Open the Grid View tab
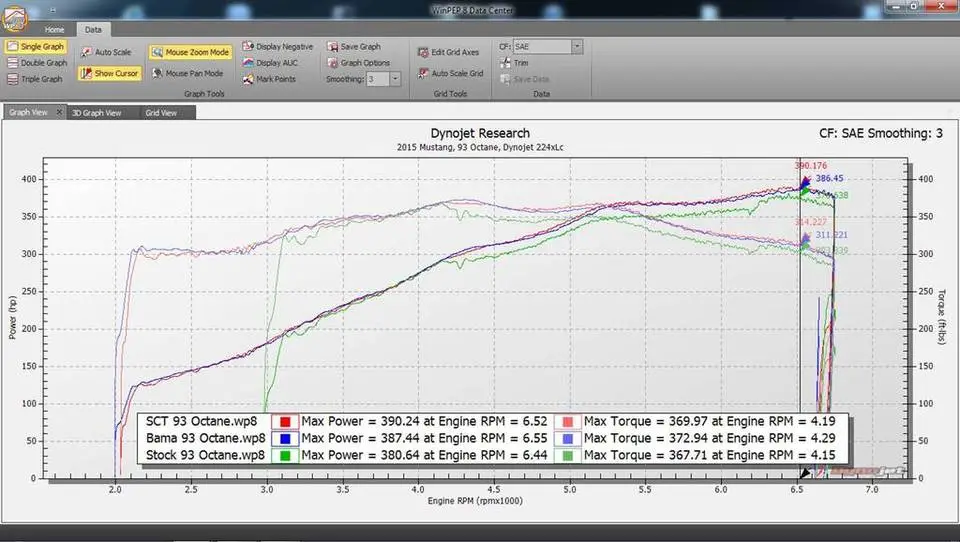The height and width of the screenshot is (542, 960). (161, 113)
